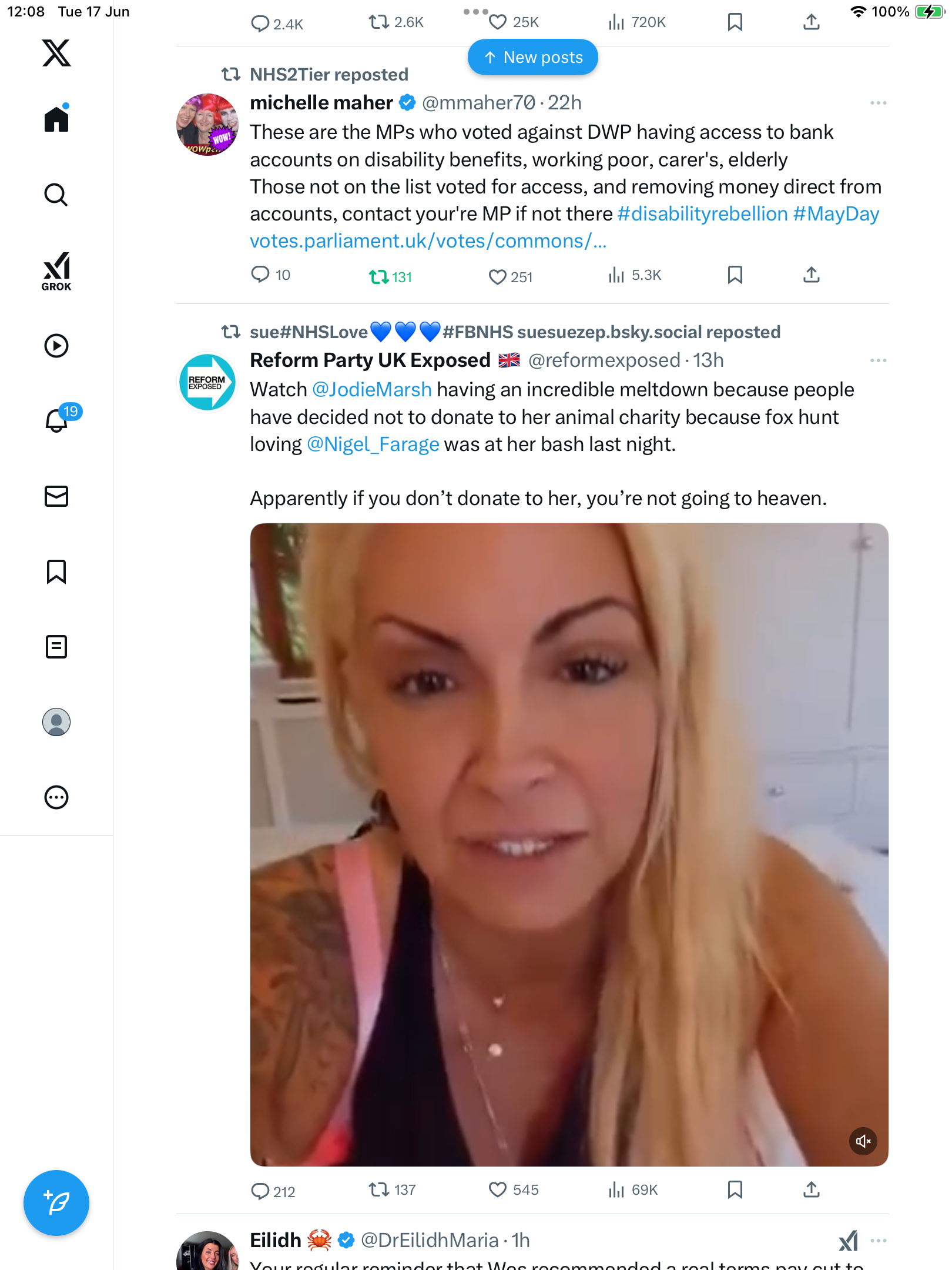Unmute the Jodie Marsh video
Viewport: 952px width, 1270px height.
pyautogui.click(x=863, y=1141)
